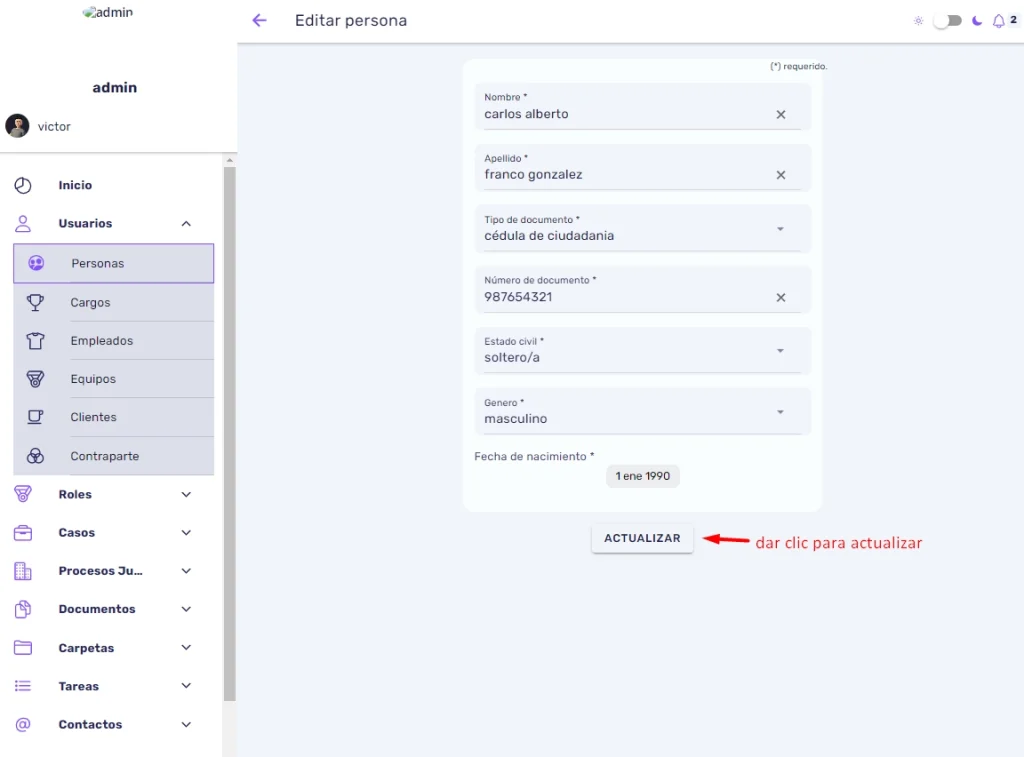Click the Inicio dashboard icon
1024x757 pixels.
(x=23, y=185)
